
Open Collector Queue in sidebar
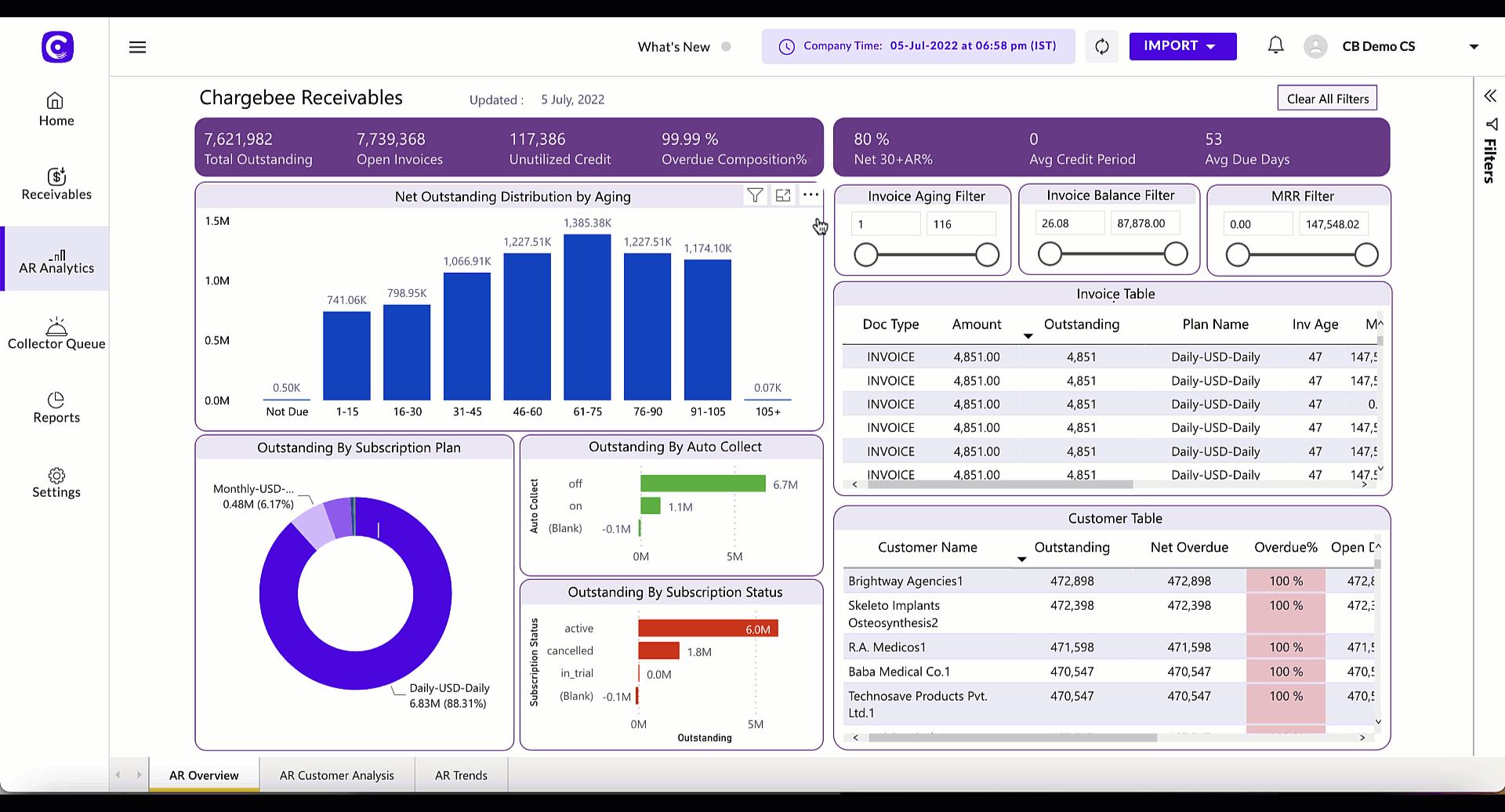[x=56, y=334]
